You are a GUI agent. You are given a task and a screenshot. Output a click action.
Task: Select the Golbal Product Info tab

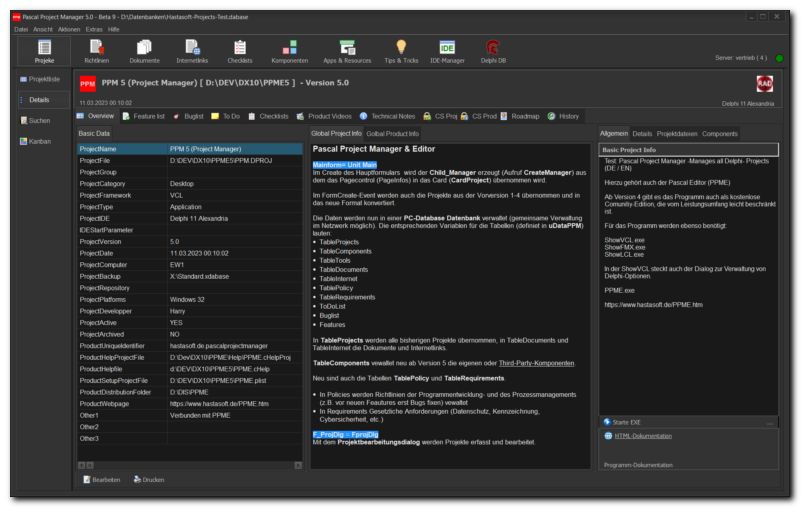coord(392,134)
